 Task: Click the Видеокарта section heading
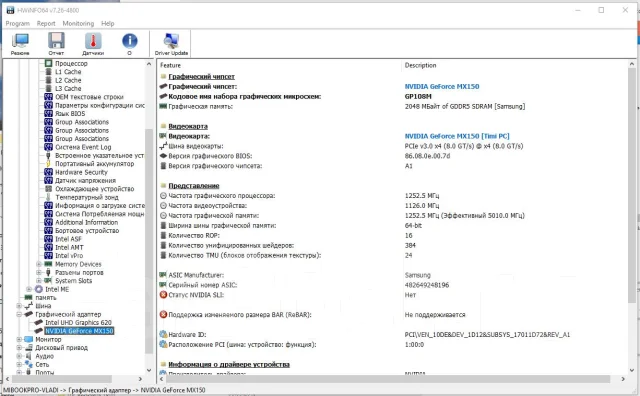(188, 127)
